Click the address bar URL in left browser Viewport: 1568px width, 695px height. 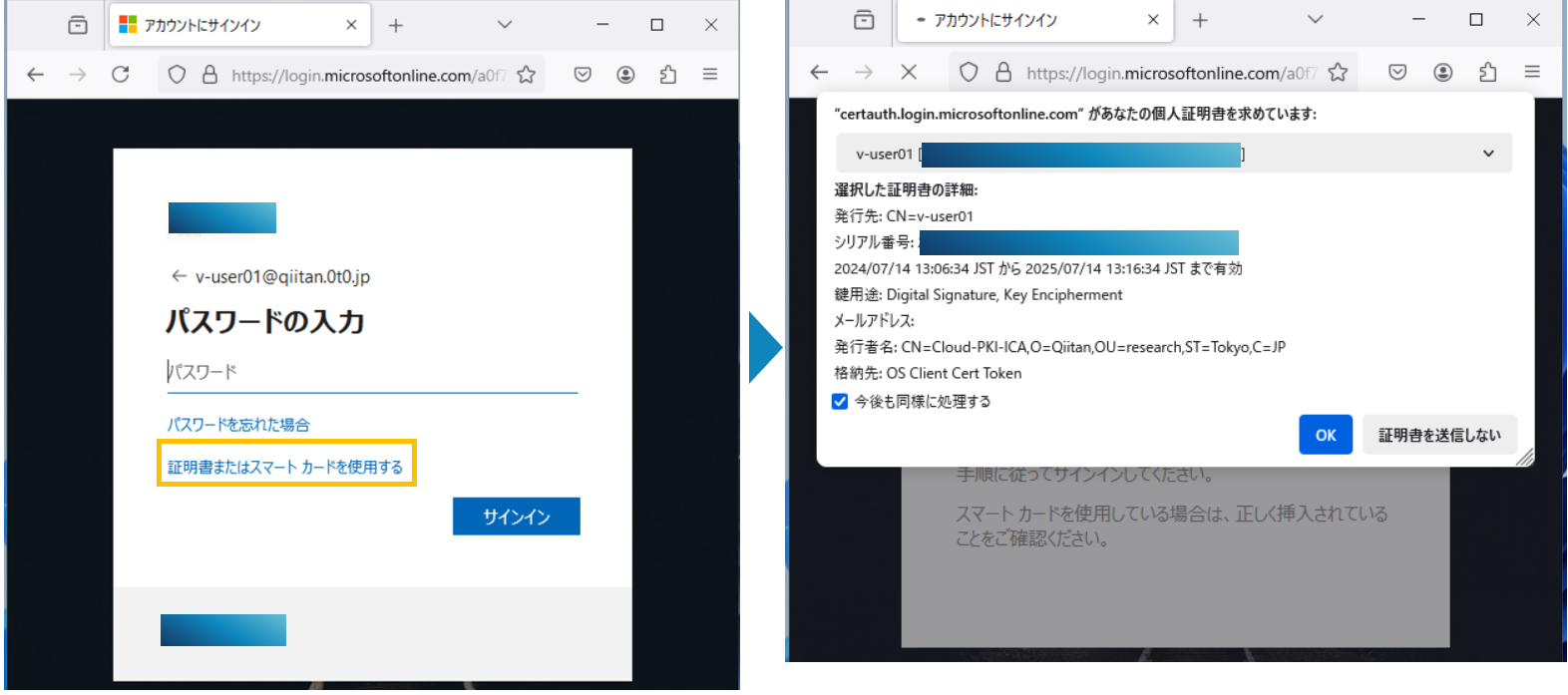(368, 75)
